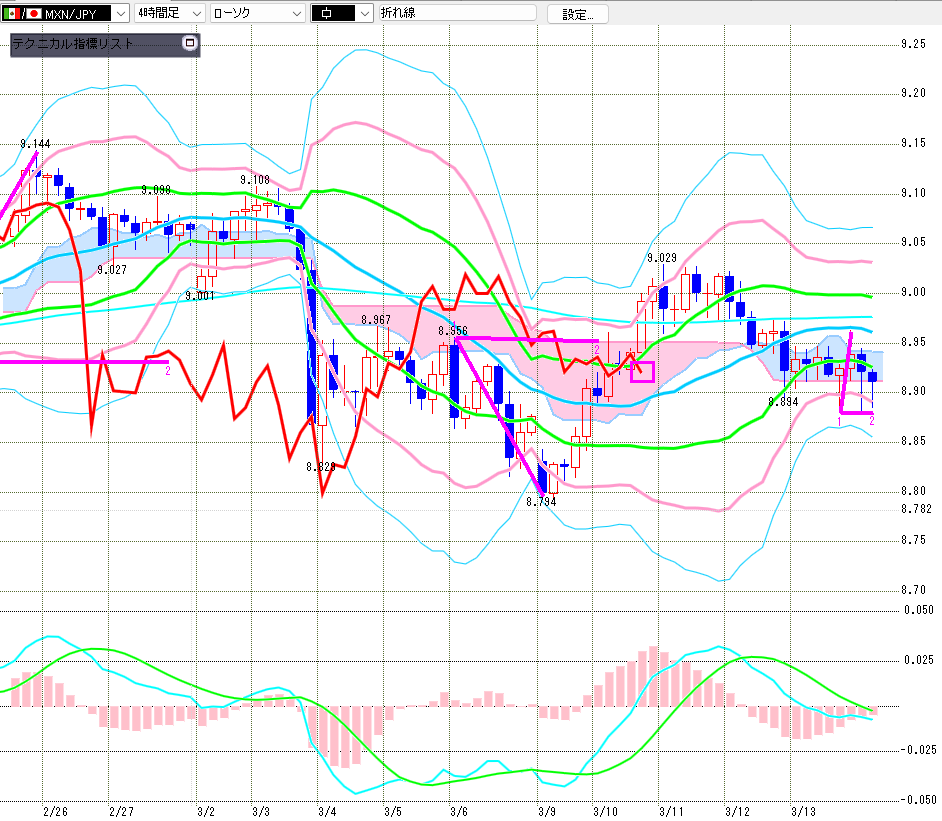
Task: Click the 8.829 low price label
Action: tap(321, 467)
